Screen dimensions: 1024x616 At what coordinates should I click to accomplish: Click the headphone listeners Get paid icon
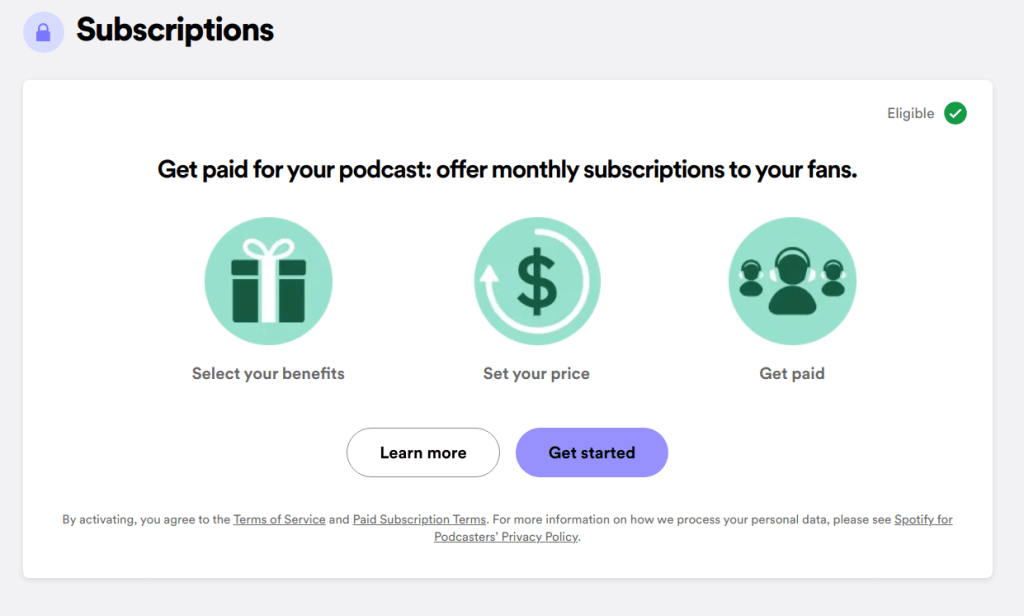click(x=792, y=282)
